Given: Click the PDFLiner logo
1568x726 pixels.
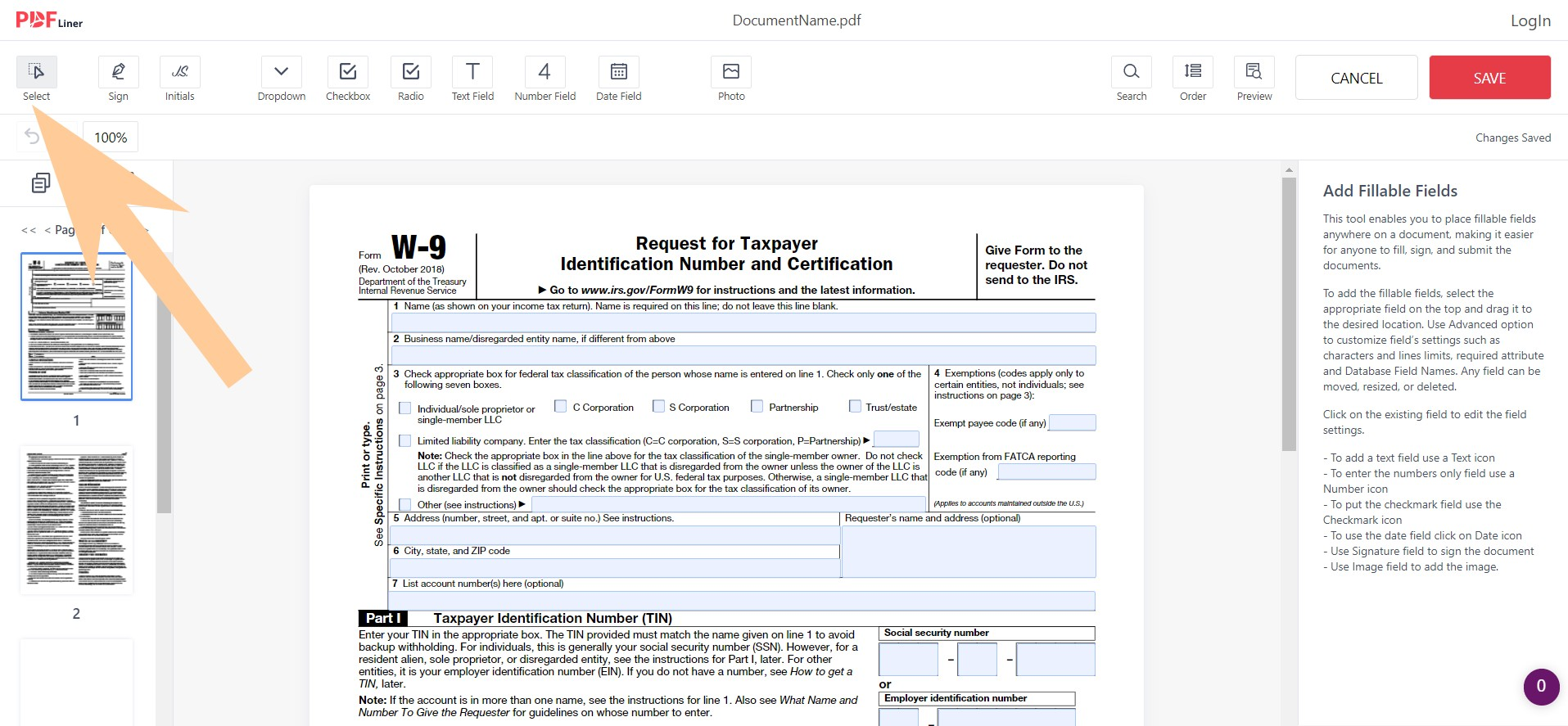Looking at the screenshot, I should (x=49, y=20).
